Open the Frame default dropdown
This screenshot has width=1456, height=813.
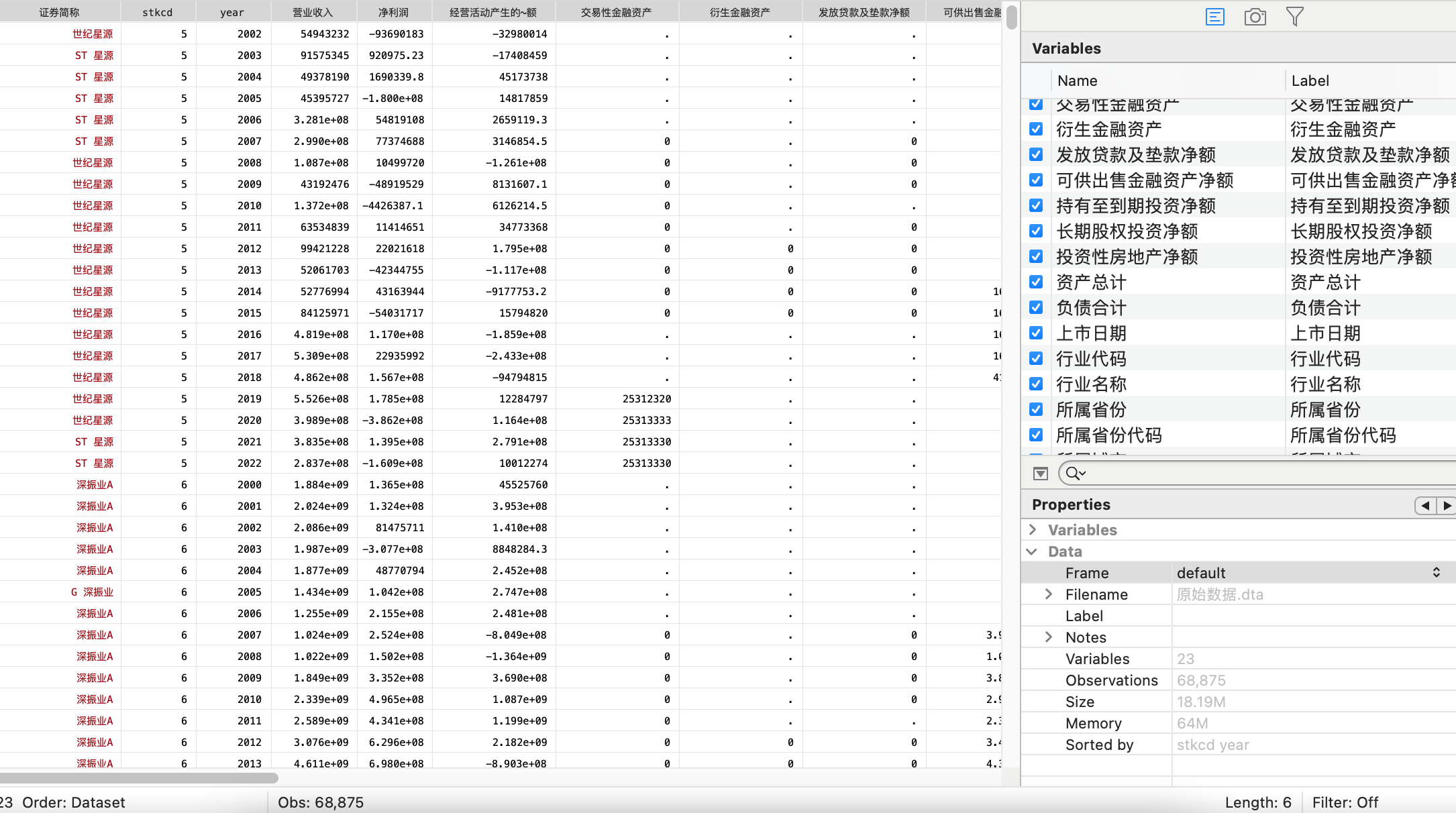(1436, 573)
